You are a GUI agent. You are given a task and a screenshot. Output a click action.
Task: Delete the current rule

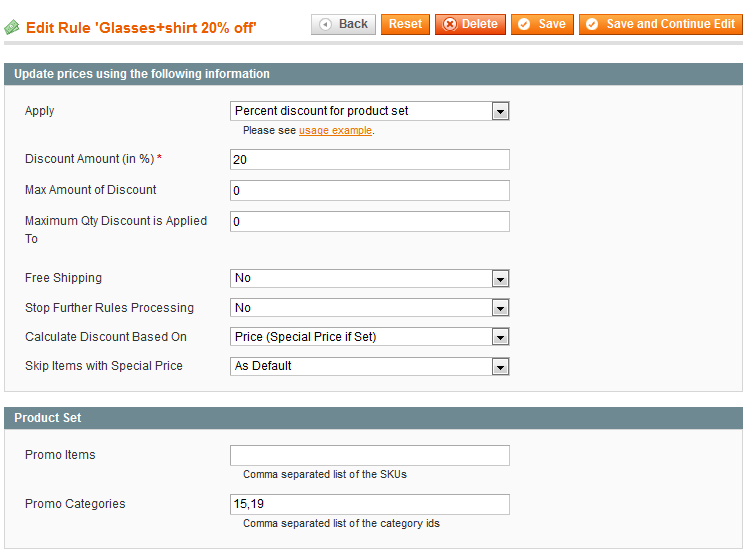pyautogui.click(x=470, y=24)
